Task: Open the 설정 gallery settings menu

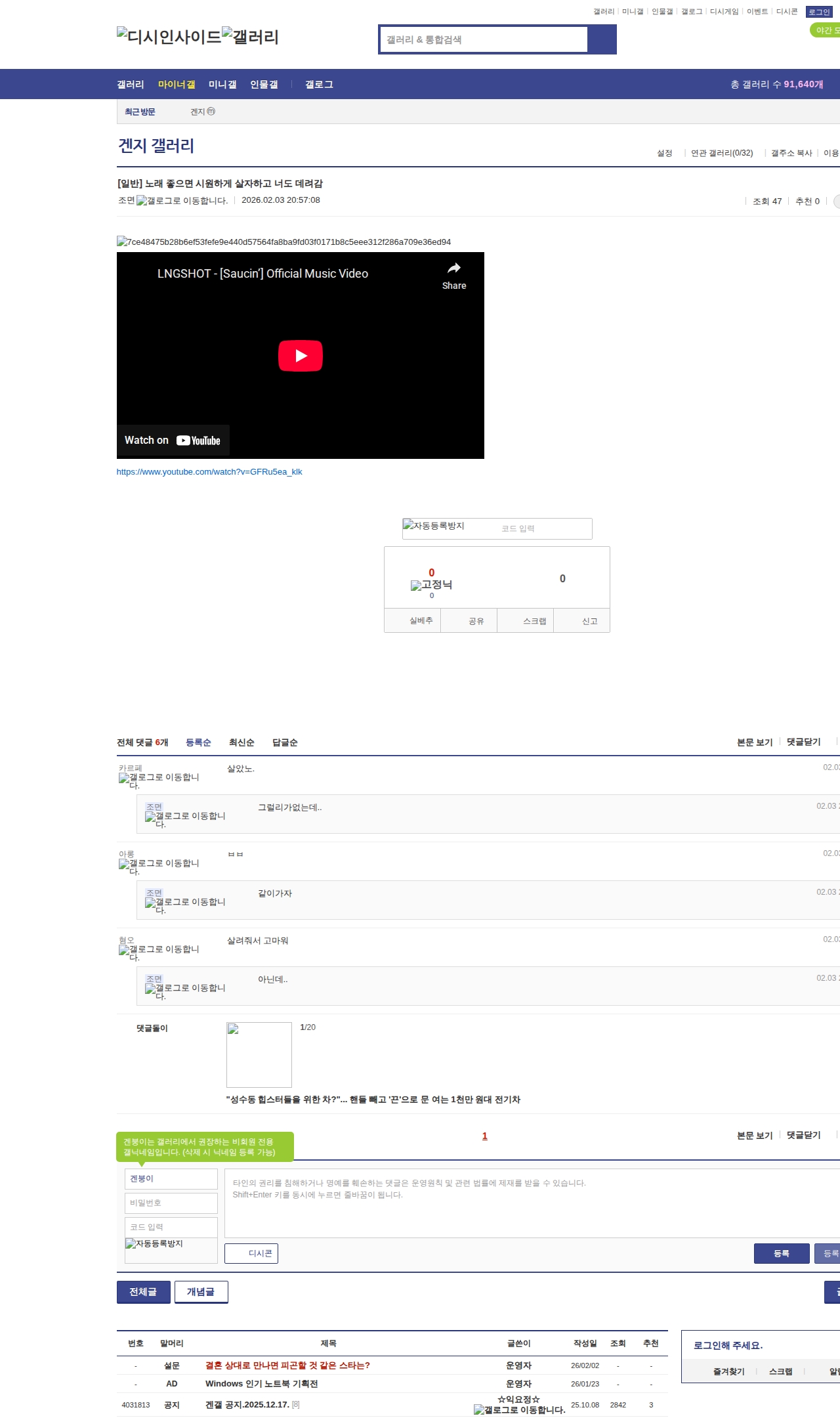Action: pos(664,153)
